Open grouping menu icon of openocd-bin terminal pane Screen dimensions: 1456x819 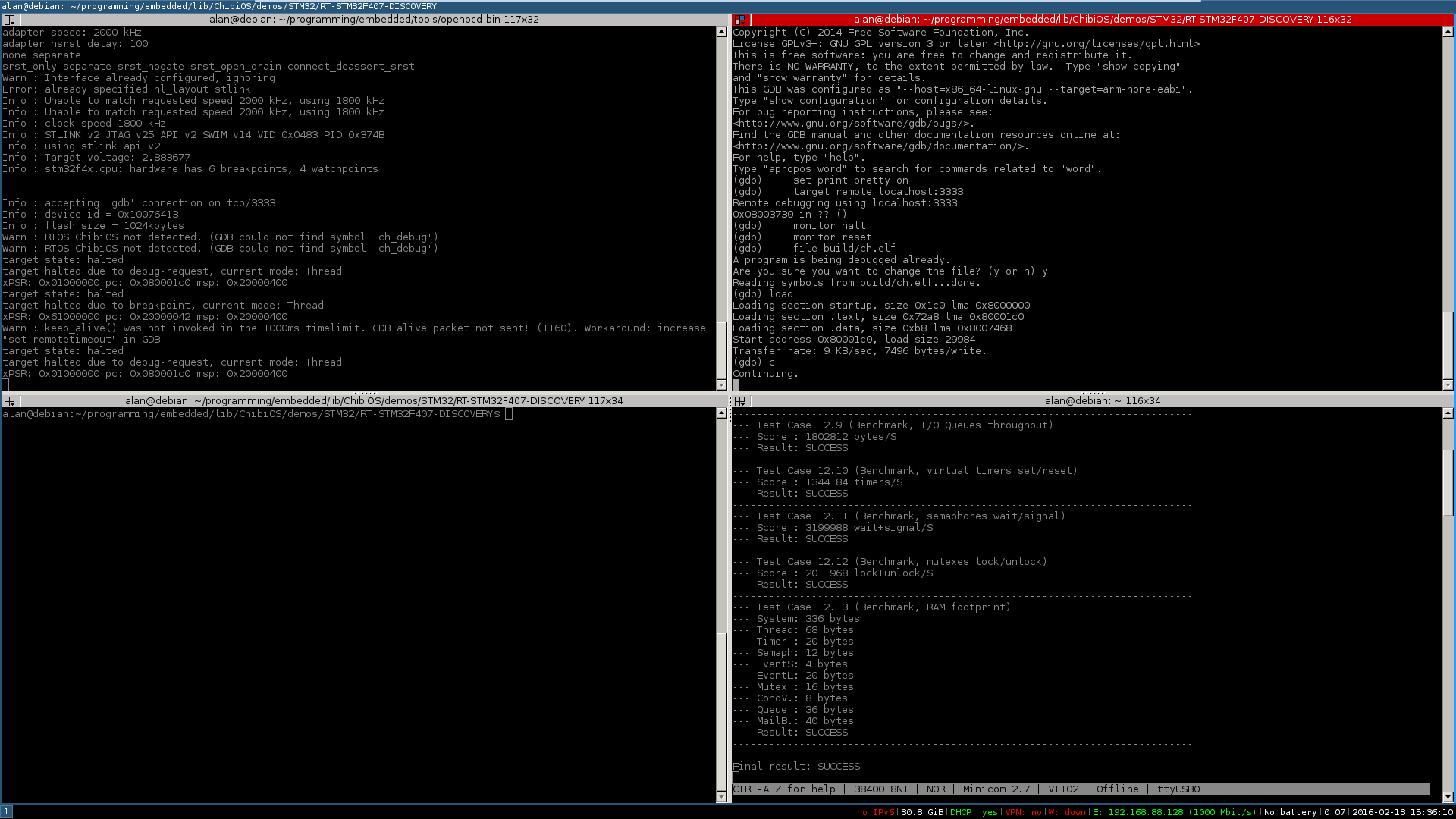coord(9,20)
